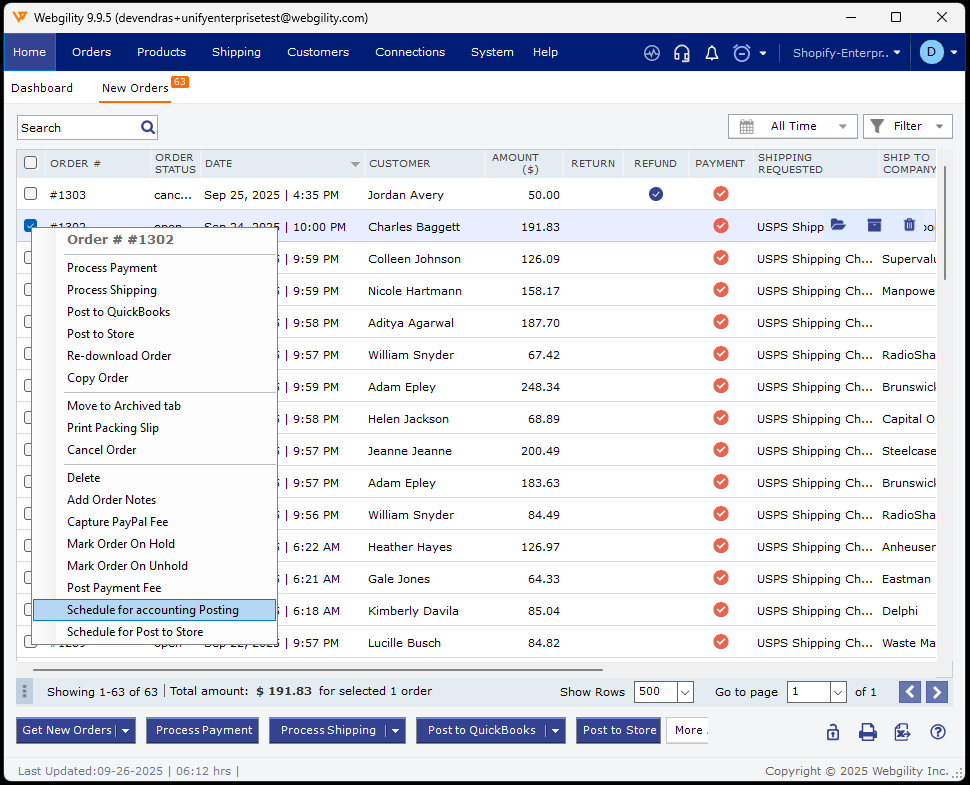Click in the Search orders field
Viewport: 970px width, 785px height.
point(78,128)
